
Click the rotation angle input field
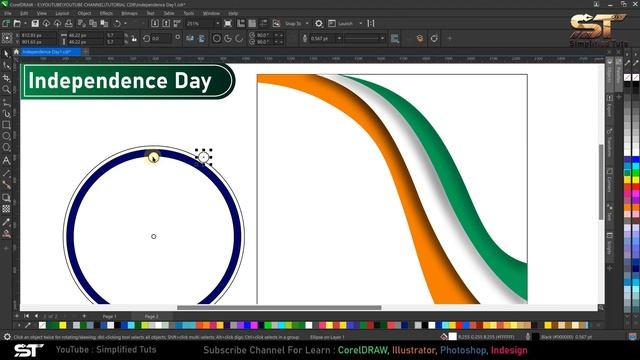[161, 38]
